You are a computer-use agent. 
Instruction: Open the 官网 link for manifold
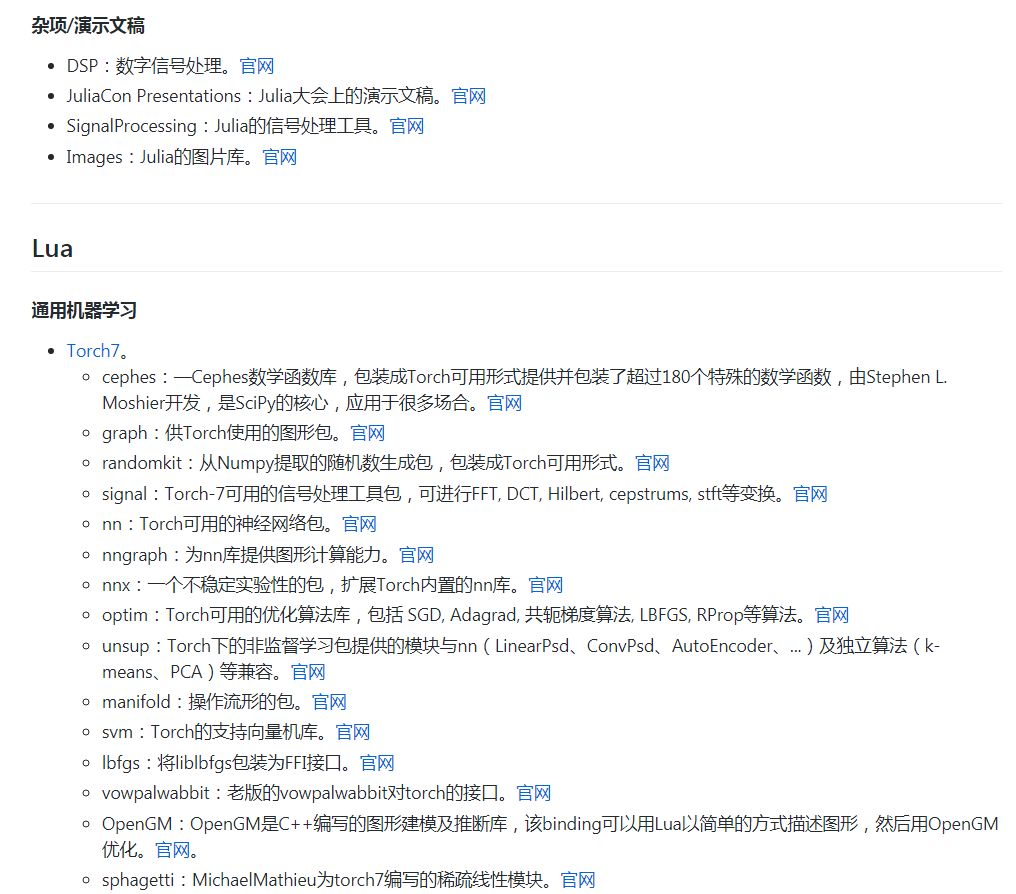[329, 702]
